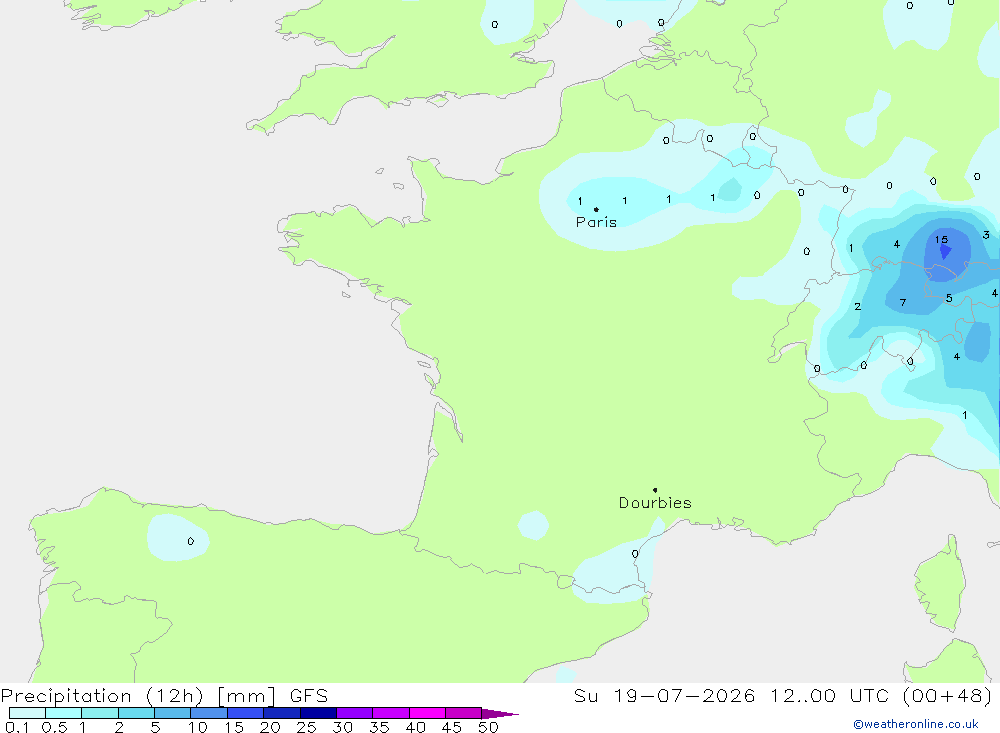Click the above-50 mm legend arrow tip
Image resolution: width=1000 pixels, height=733 pixels.
click(x=500, y=713)
